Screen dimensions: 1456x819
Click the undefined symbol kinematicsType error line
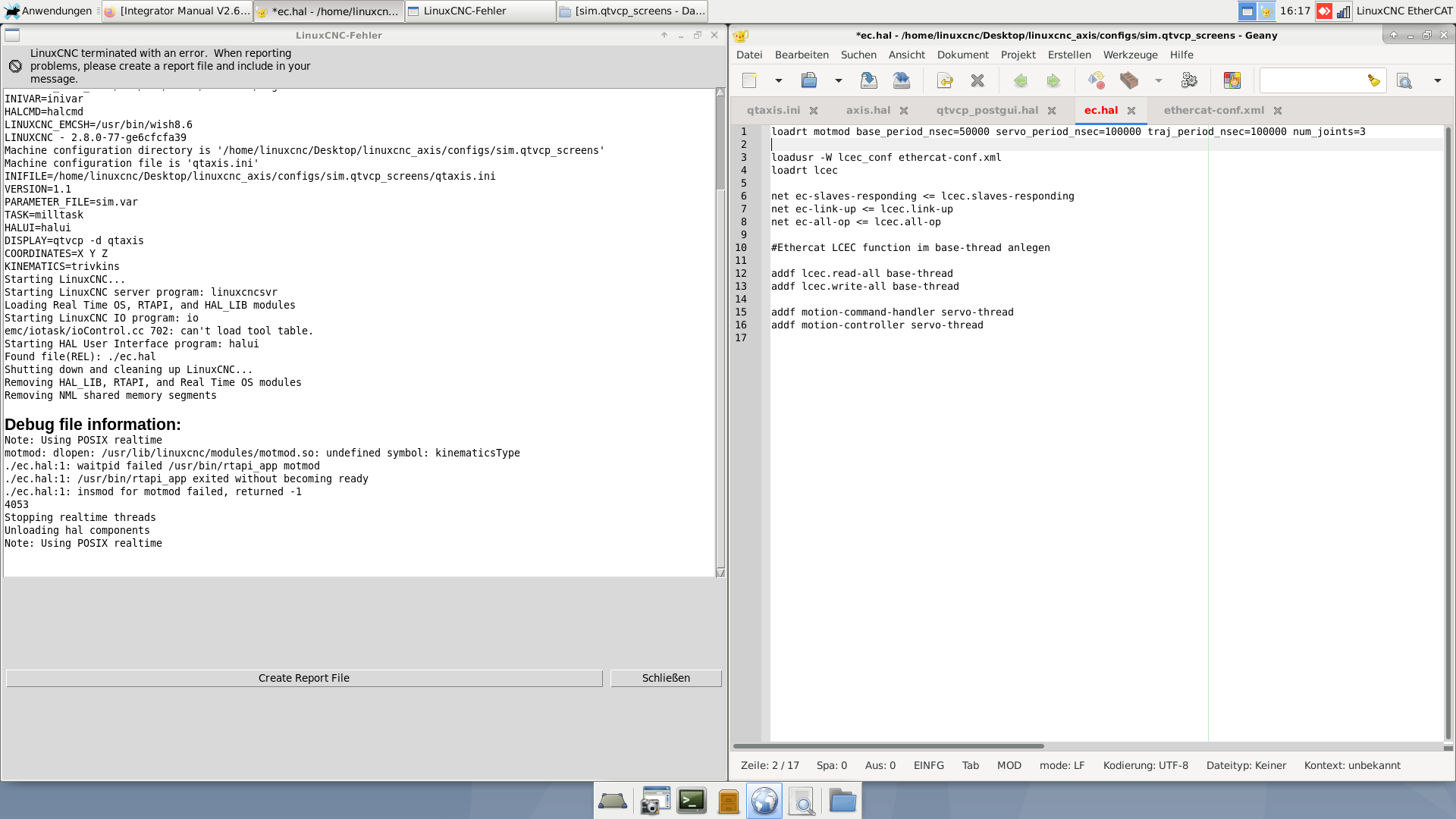262,453
